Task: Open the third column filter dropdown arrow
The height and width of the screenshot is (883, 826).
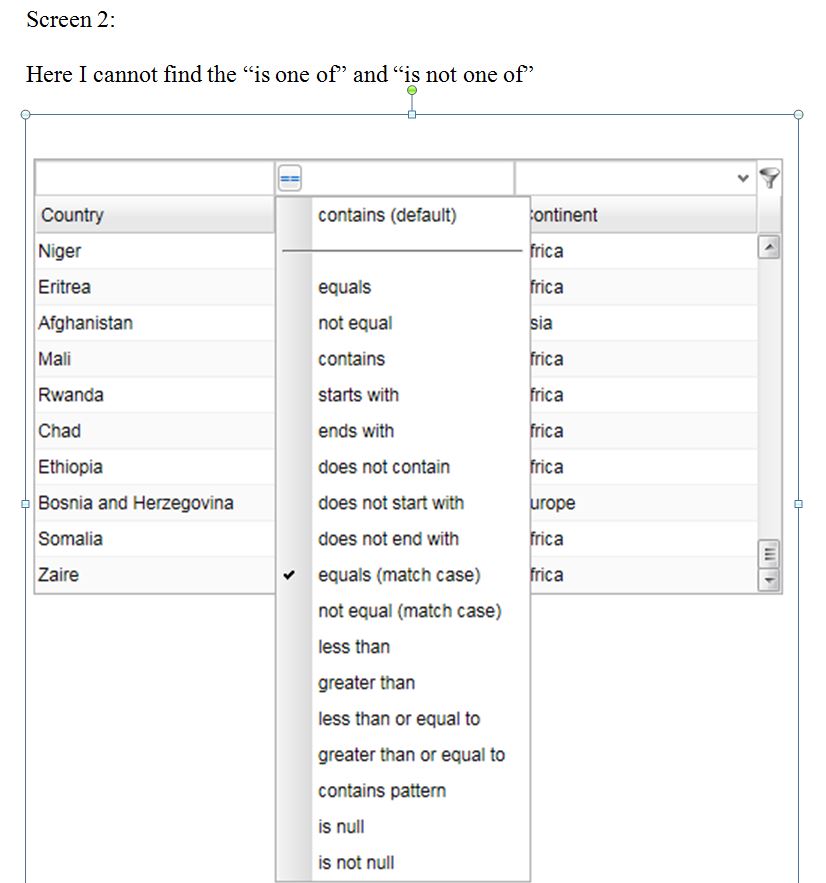Action: 743,178
